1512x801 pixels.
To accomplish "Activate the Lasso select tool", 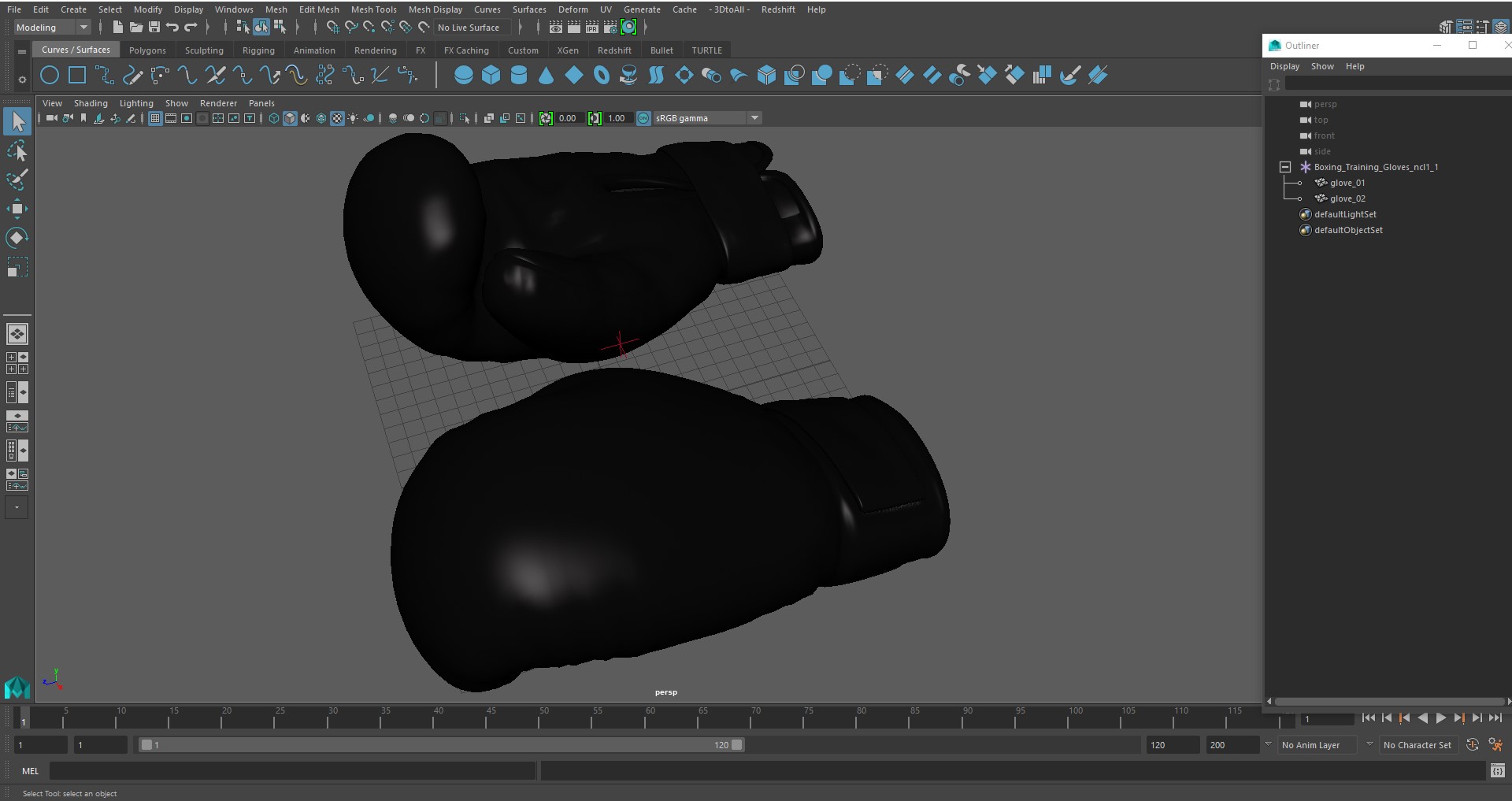I will (17, 150).
